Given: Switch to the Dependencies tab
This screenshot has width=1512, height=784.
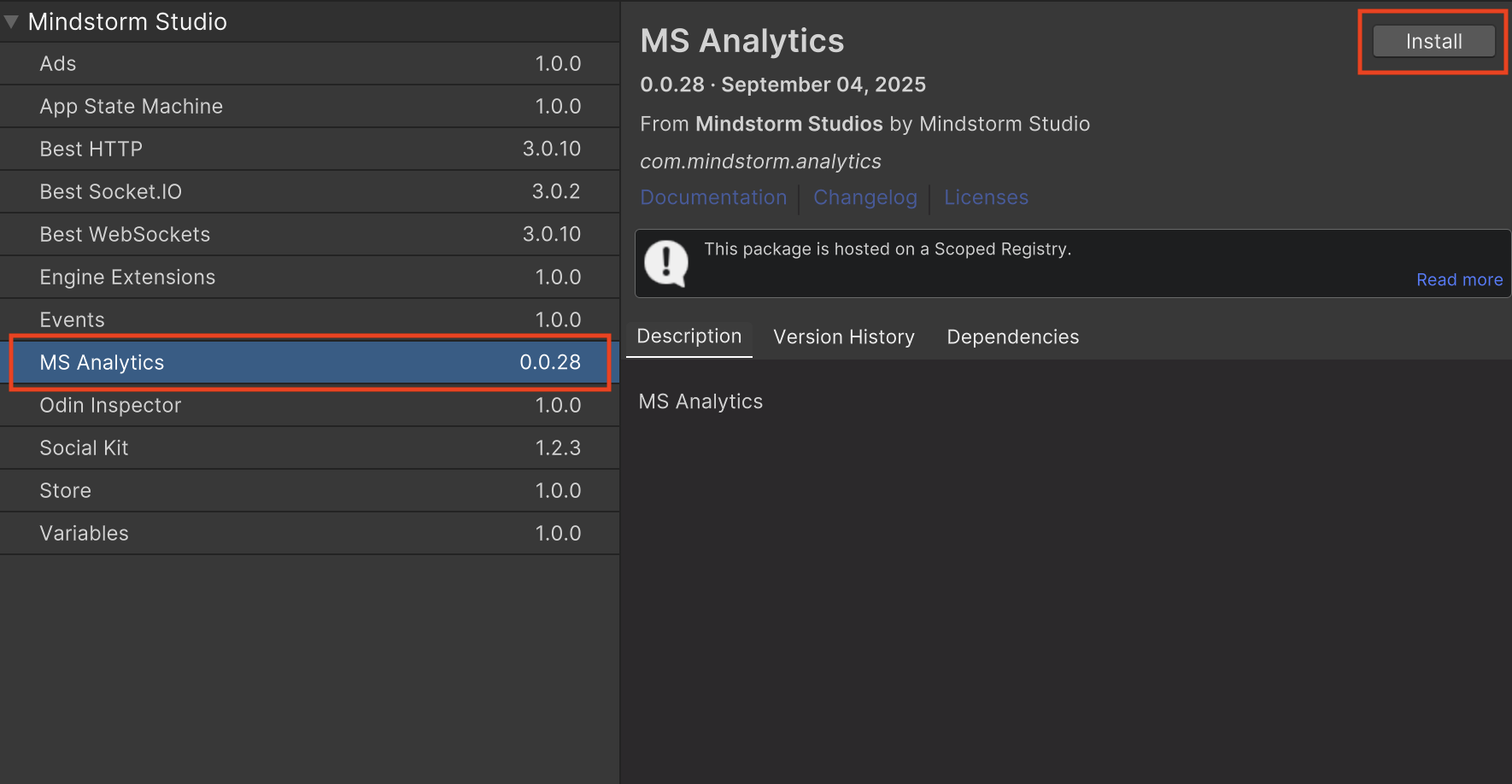Looking at the screenshot, I should click(1012, 336).
